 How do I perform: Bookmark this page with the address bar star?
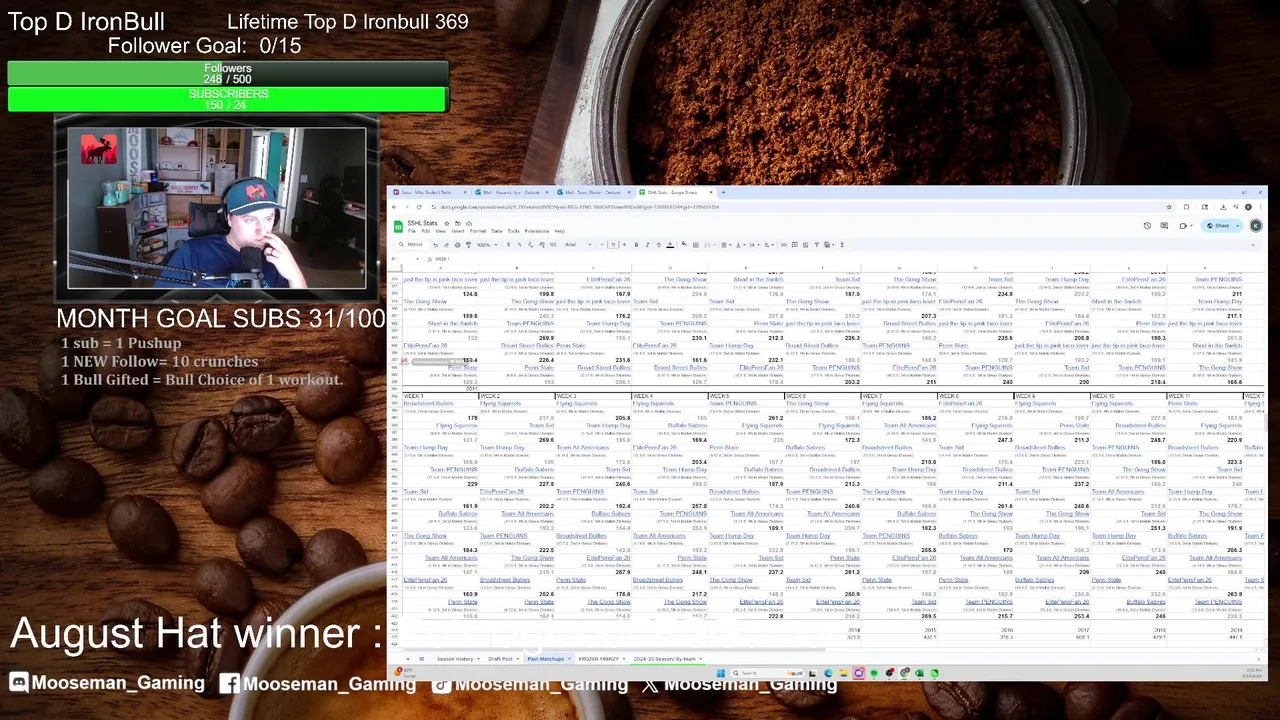(1169, 207)
